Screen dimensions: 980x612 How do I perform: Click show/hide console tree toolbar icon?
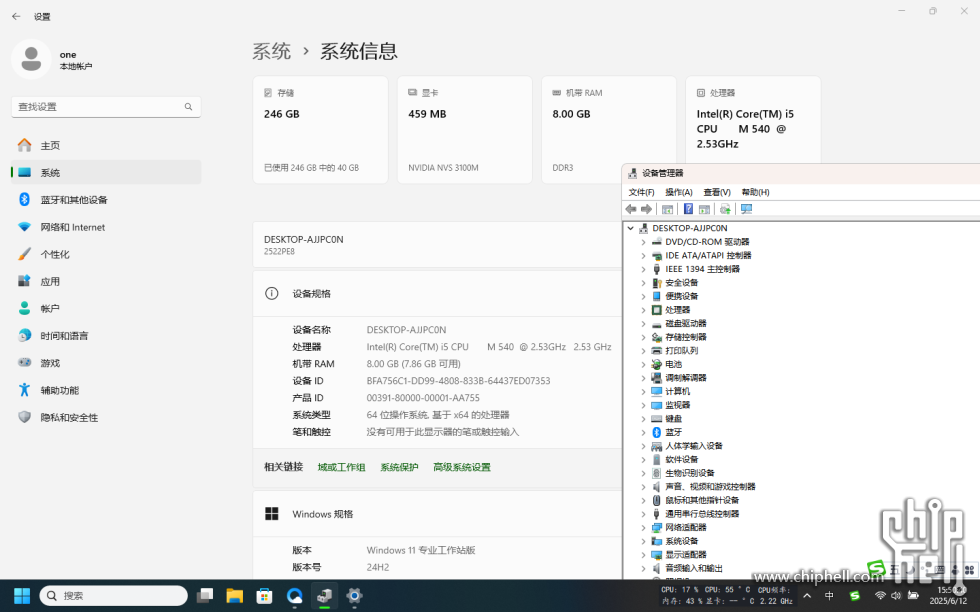click(x=668, y=209)
